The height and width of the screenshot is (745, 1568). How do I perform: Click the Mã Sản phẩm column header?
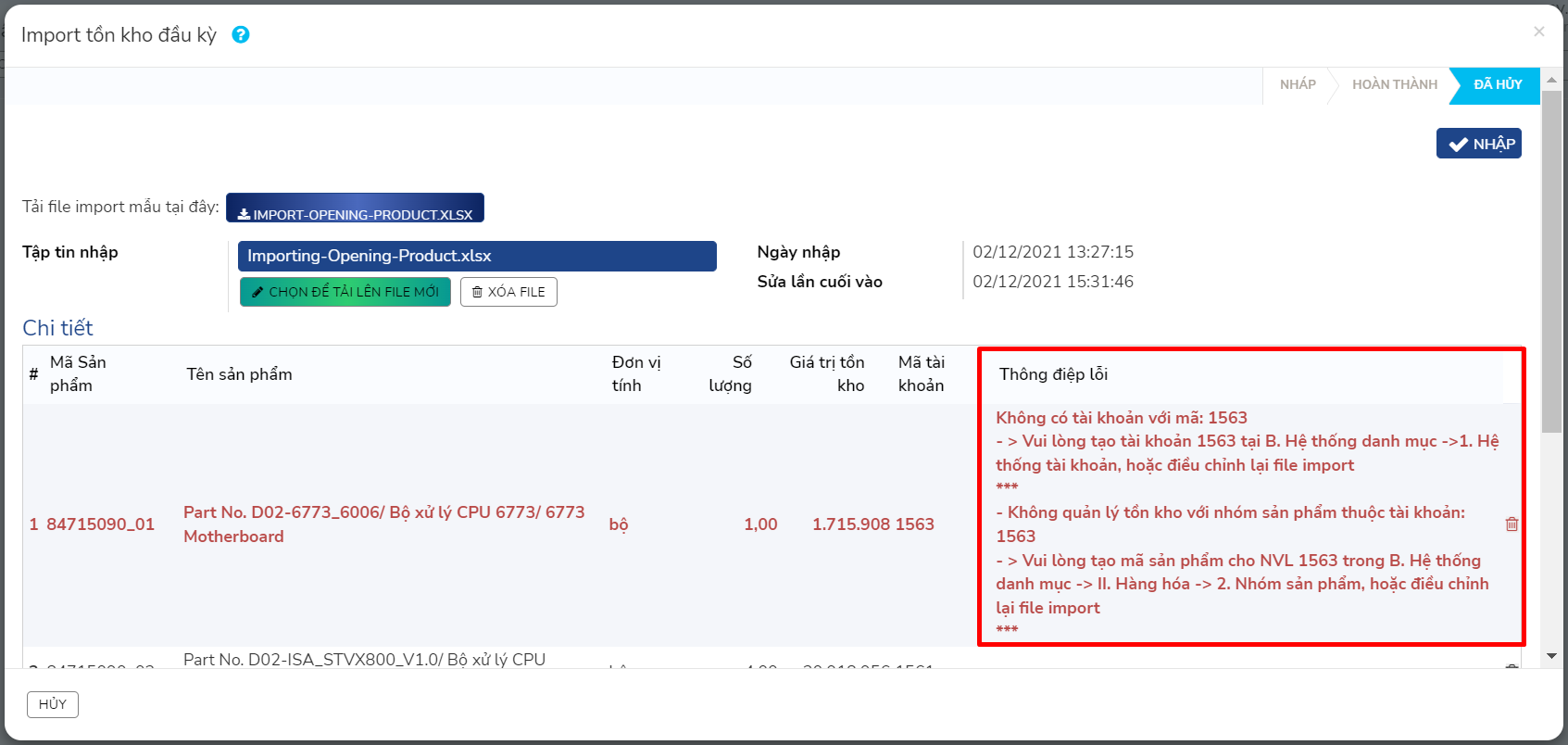coord(78,373)
